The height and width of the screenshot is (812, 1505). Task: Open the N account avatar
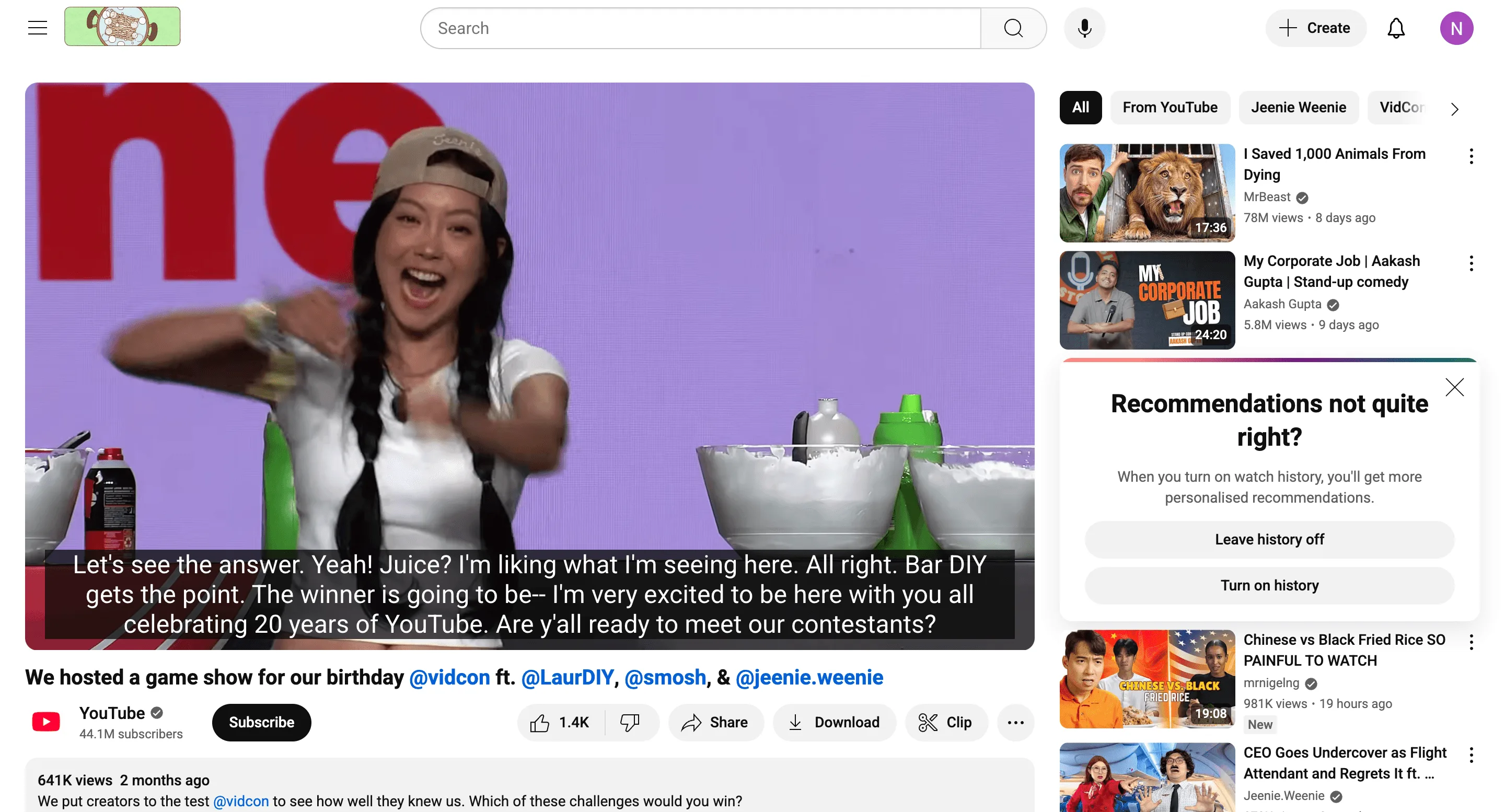coord(1455,28)
